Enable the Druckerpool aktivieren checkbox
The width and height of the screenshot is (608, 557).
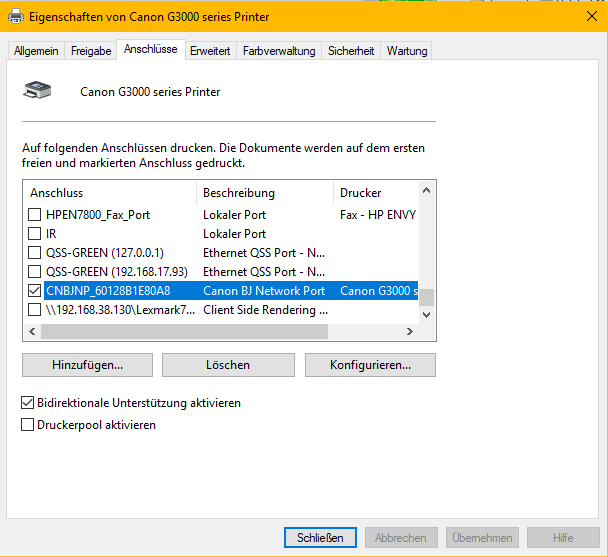[28, 425]
